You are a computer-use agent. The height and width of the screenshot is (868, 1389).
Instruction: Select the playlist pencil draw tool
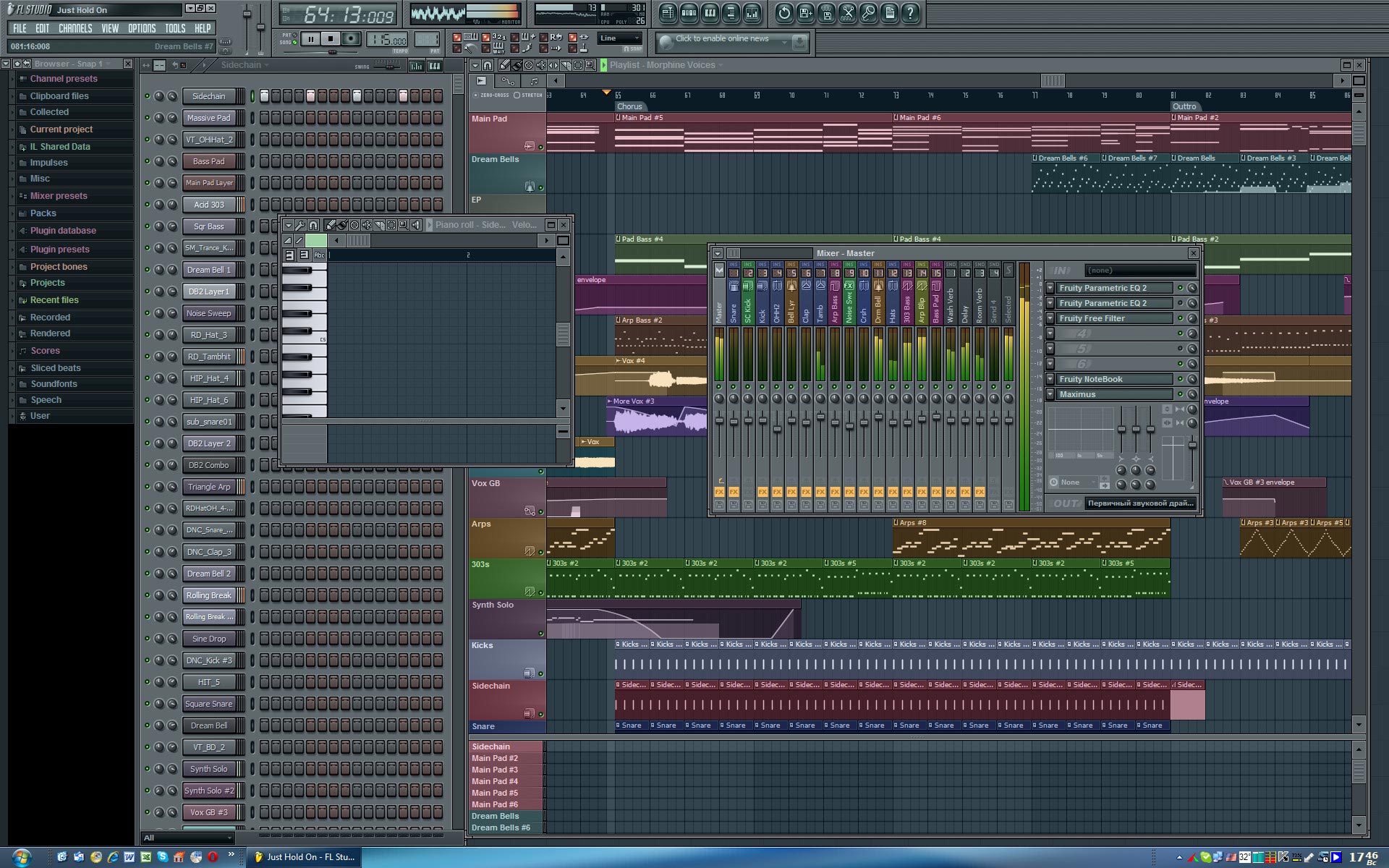coord(504,65)
